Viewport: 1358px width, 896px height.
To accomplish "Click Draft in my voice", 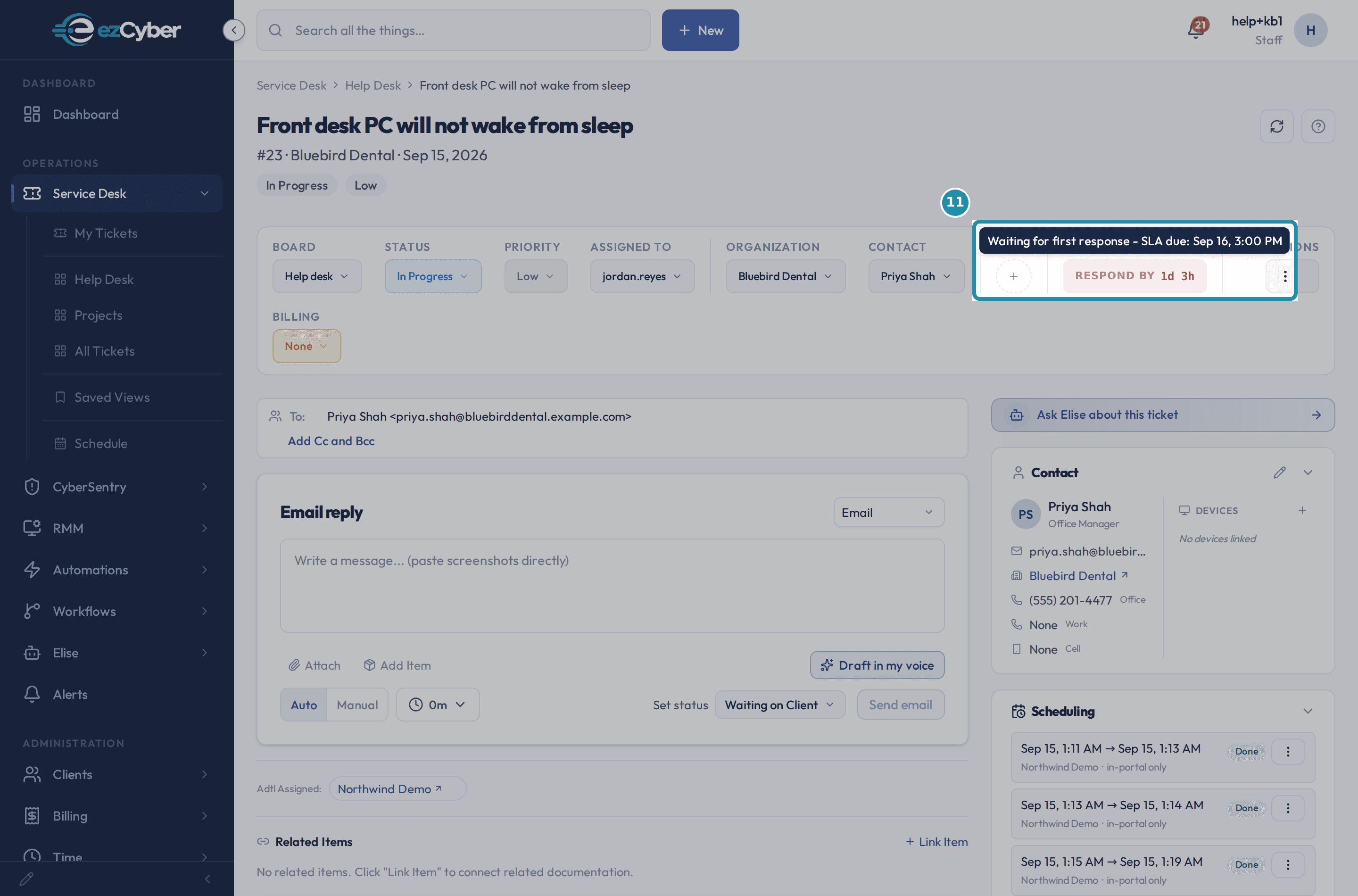I will pos(877,665).
